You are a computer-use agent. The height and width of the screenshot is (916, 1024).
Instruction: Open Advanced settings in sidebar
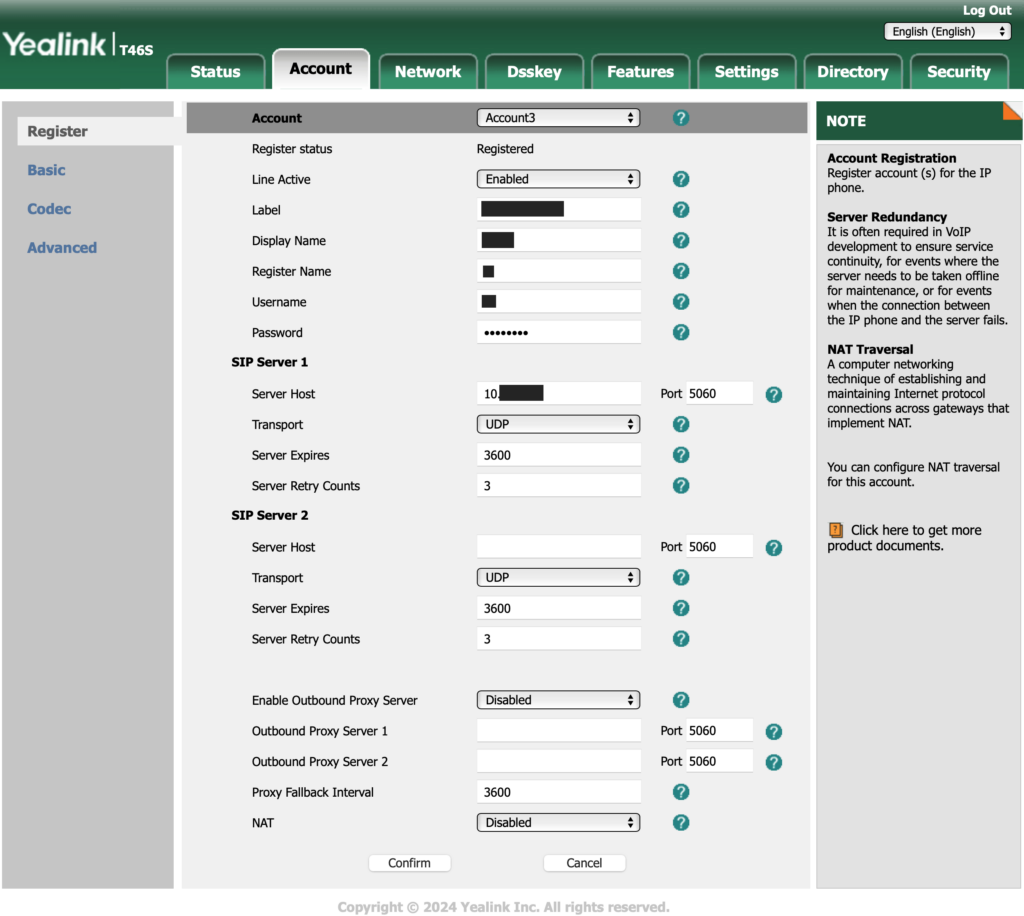click(x=62, y=248)
